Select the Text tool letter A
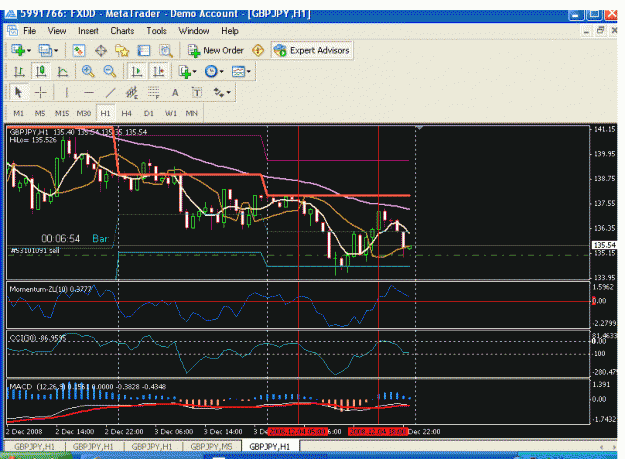This screenshot has height=459, width=625. [x=175, y=92]
